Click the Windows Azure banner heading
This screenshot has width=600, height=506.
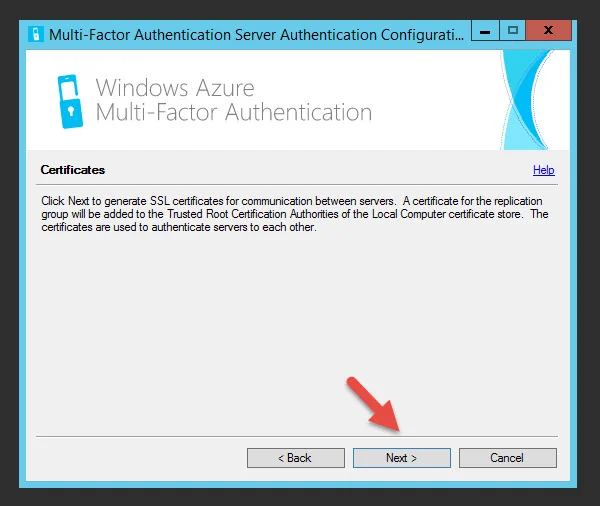(x=175, y=88)
